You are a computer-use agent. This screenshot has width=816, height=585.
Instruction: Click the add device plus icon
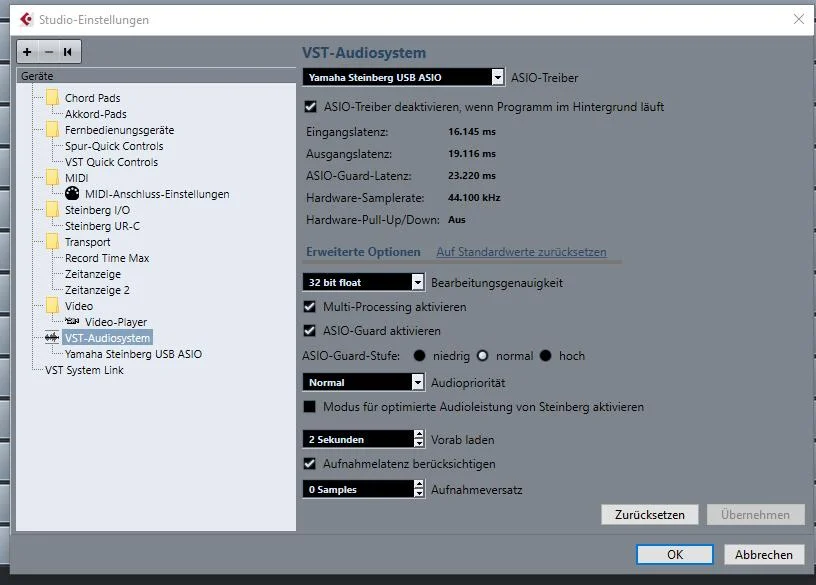point(27,51)
